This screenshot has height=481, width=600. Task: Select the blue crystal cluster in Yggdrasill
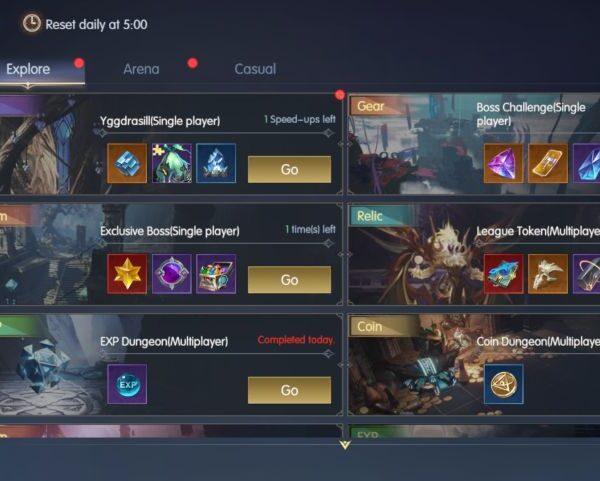coord(216,163)
